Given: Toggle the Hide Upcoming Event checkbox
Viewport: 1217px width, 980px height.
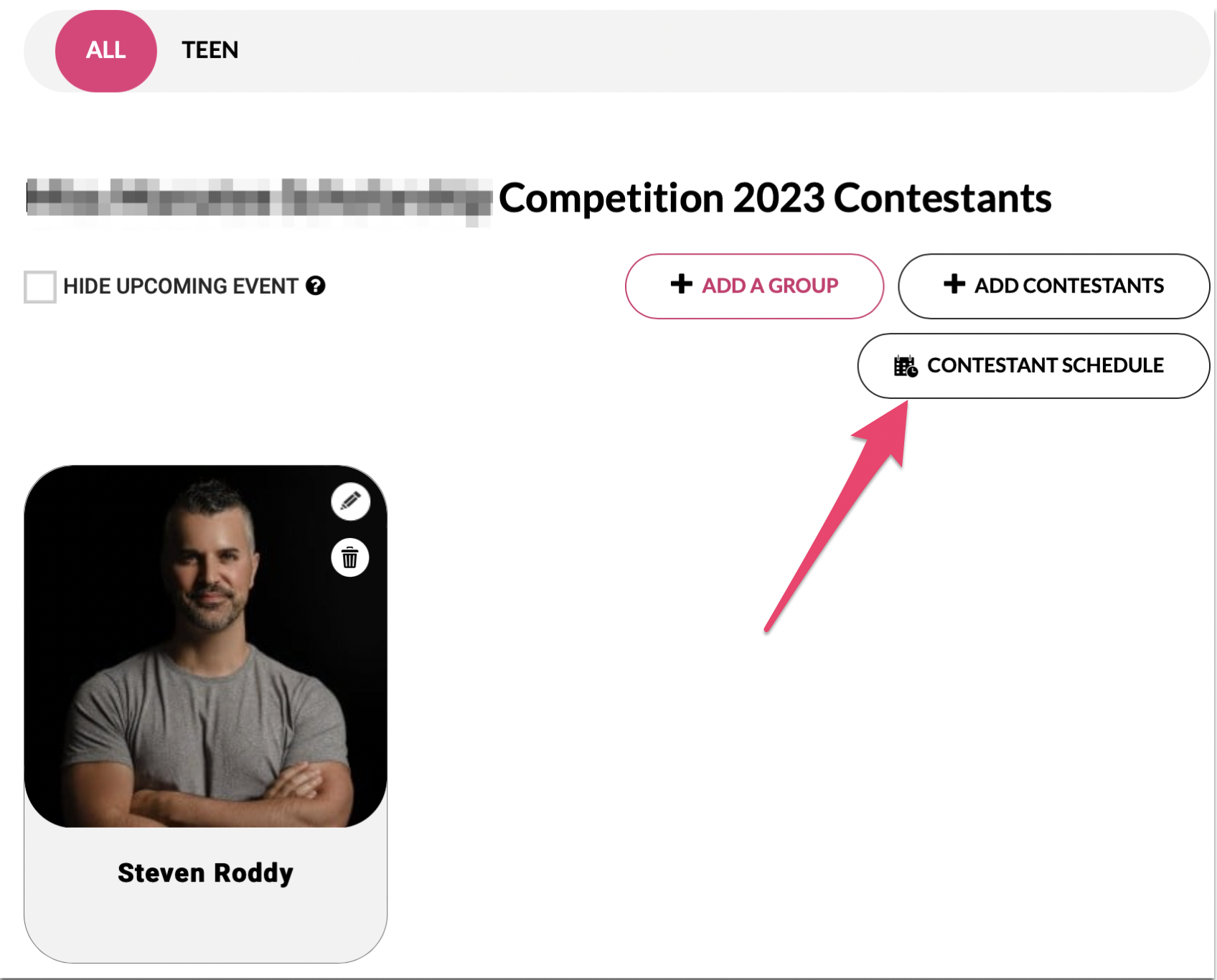Looking at the screenshot, I should (x=40, y=286).
